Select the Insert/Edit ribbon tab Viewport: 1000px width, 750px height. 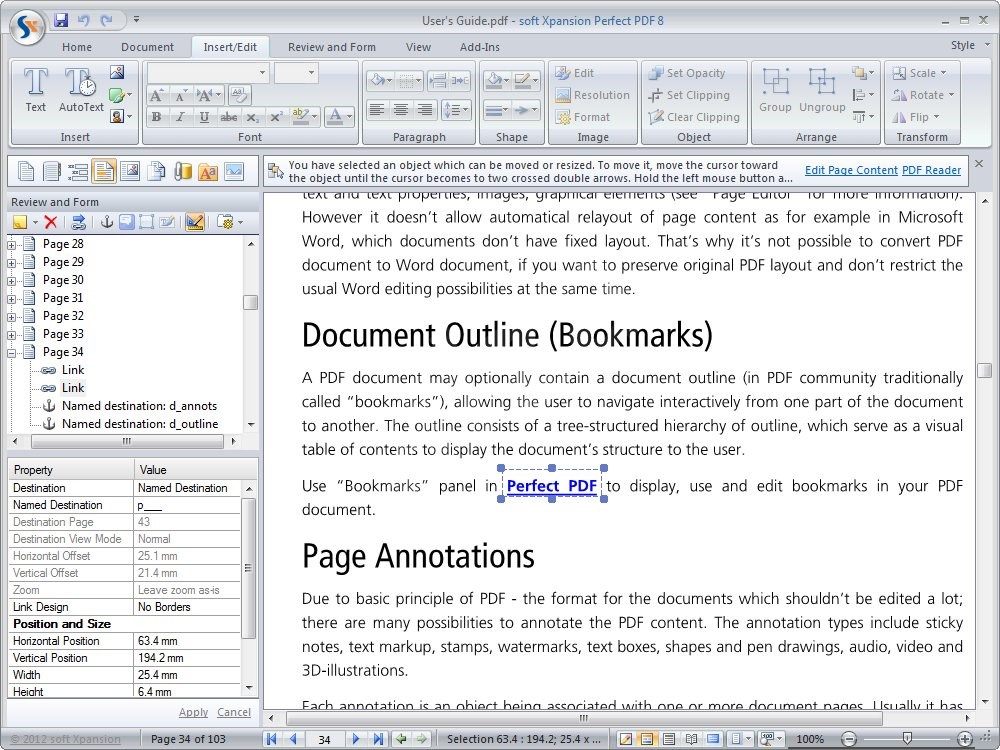(x=230, y=47)
